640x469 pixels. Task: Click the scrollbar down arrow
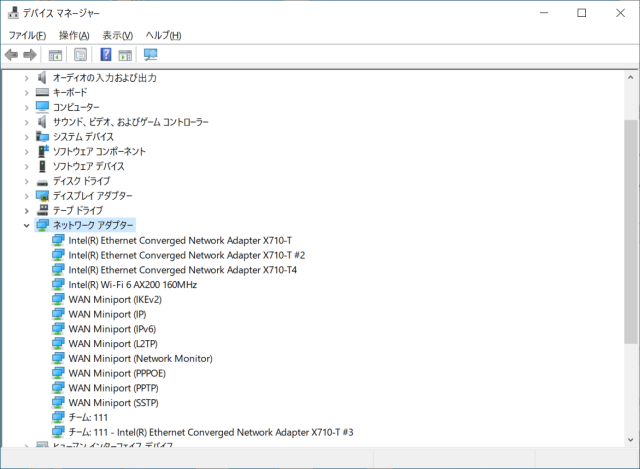(x=631, y=440)
